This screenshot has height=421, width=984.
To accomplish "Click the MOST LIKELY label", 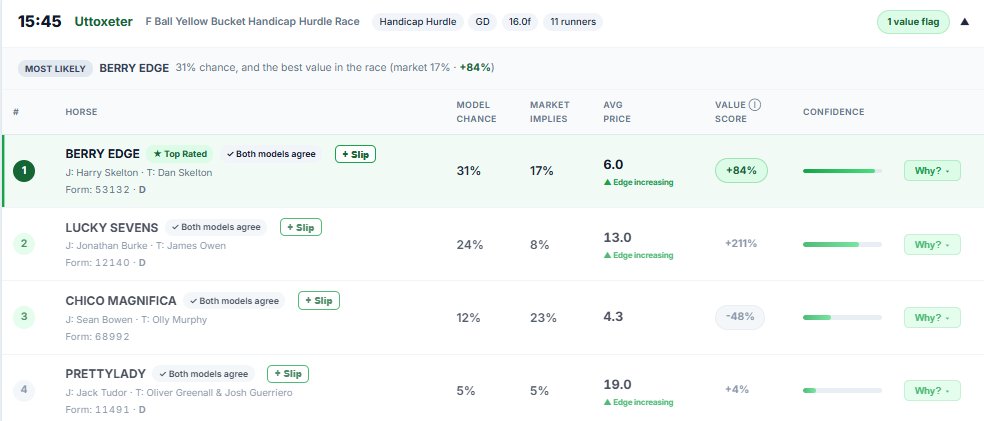I will click(55, 68).
